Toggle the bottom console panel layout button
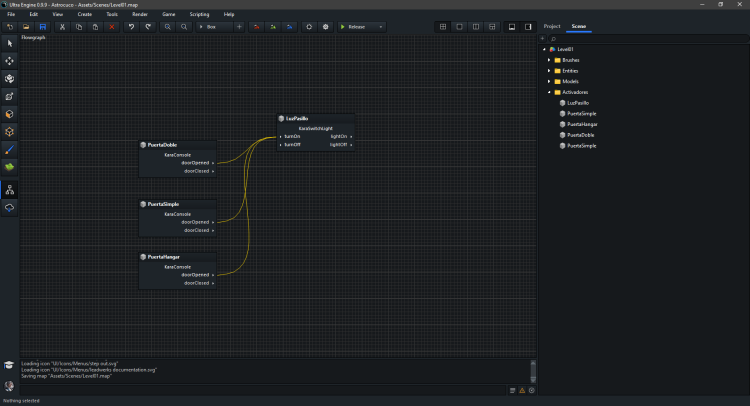Viewport: 750px width, 406px height. click(510, 26)
